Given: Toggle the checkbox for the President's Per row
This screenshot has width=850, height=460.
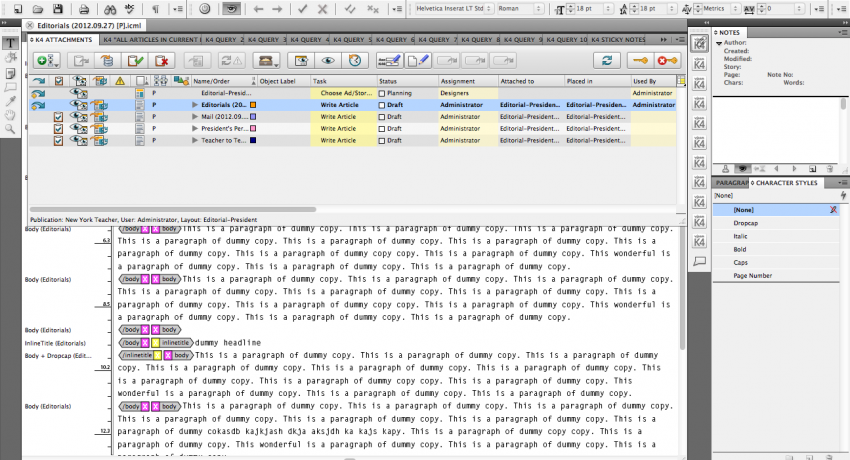Looking at the screenshot, I should click(59, 128).
